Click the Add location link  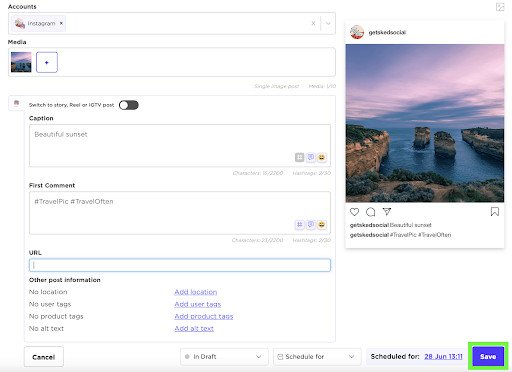(196, 292)
